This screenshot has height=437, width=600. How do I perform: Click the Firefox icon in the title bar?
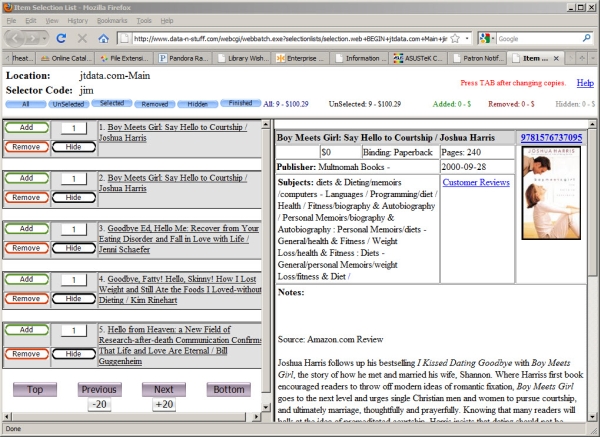coord(8,7)
